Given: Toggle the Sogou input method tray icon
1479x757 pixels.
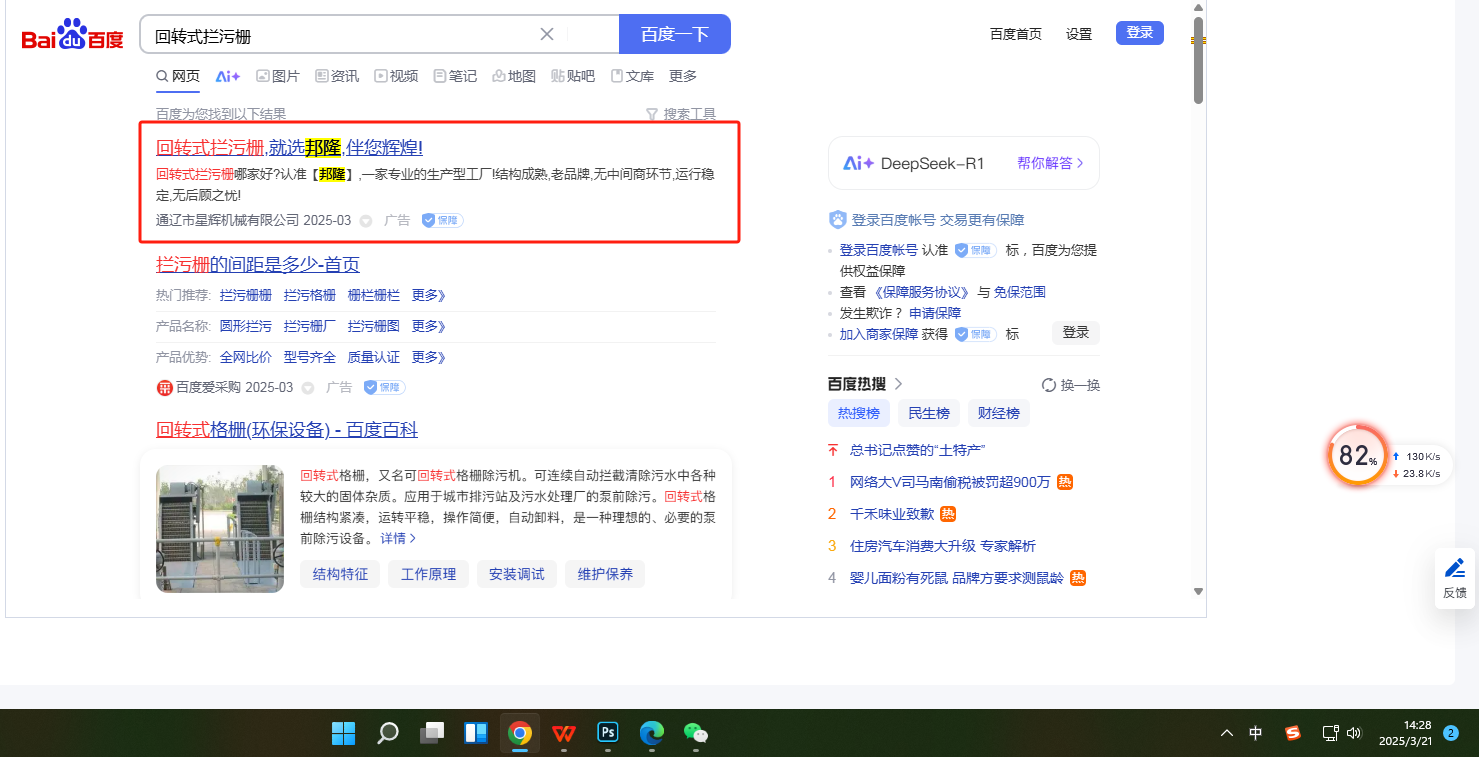Looking at the screenshot, I should 1293,733.
